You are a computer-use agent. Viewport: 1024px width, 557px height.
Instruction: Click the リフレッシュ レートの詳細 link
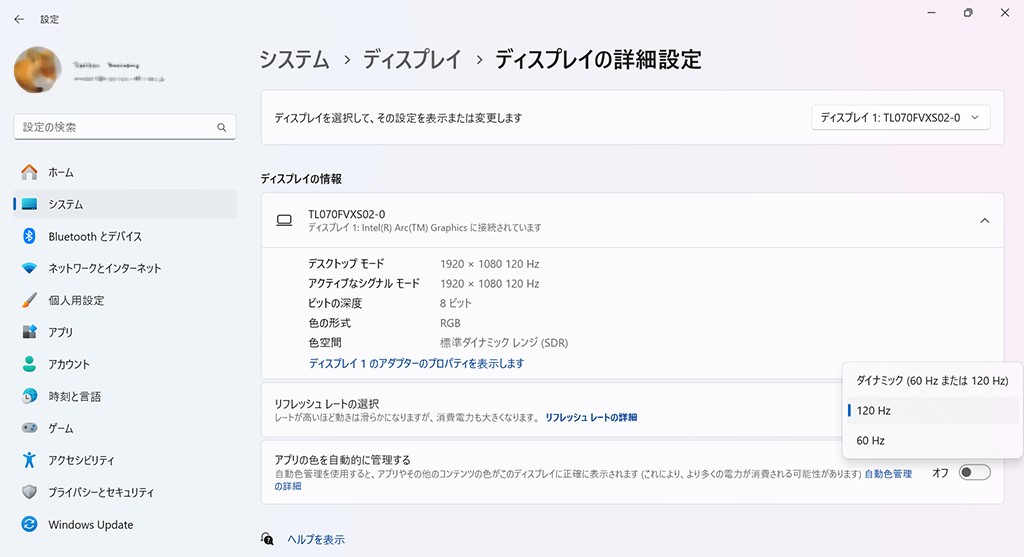click(x=591, y=417)
